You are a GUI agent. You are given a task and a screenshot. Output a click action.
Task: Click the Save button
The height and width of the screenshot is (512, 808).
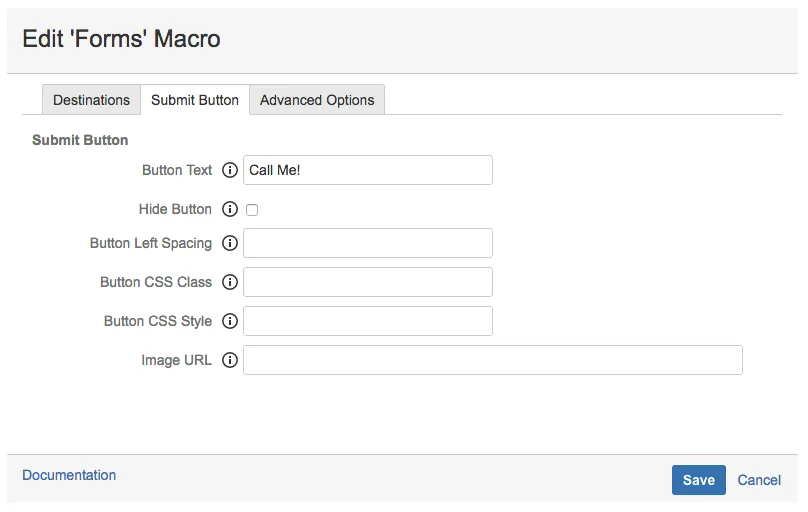click(x=698, y=480)
